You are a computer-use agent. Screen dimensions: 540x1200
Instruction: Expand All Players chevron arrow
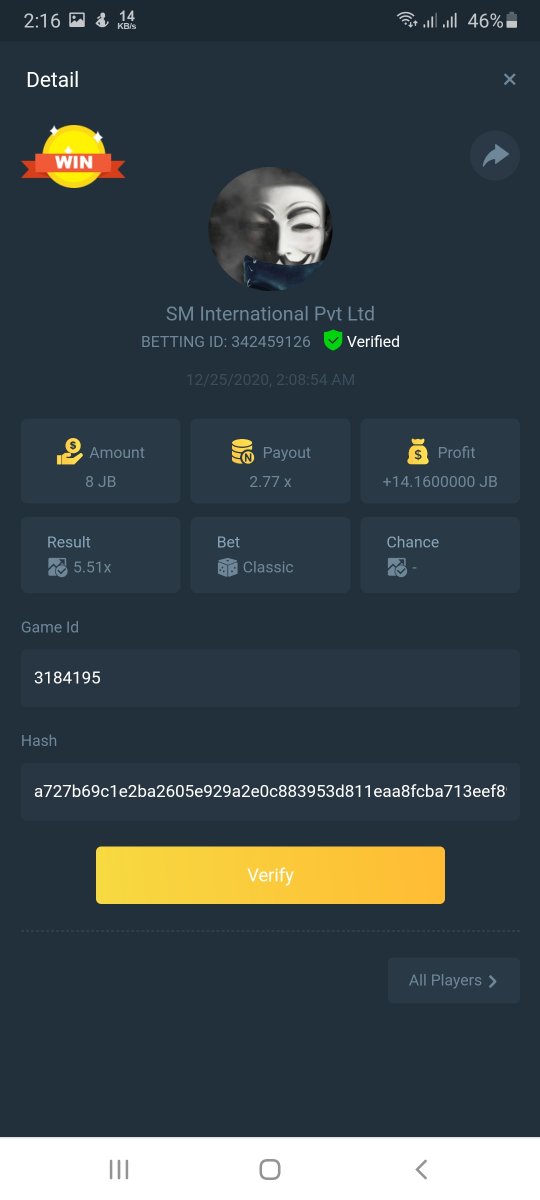click(x=493, y=981)
